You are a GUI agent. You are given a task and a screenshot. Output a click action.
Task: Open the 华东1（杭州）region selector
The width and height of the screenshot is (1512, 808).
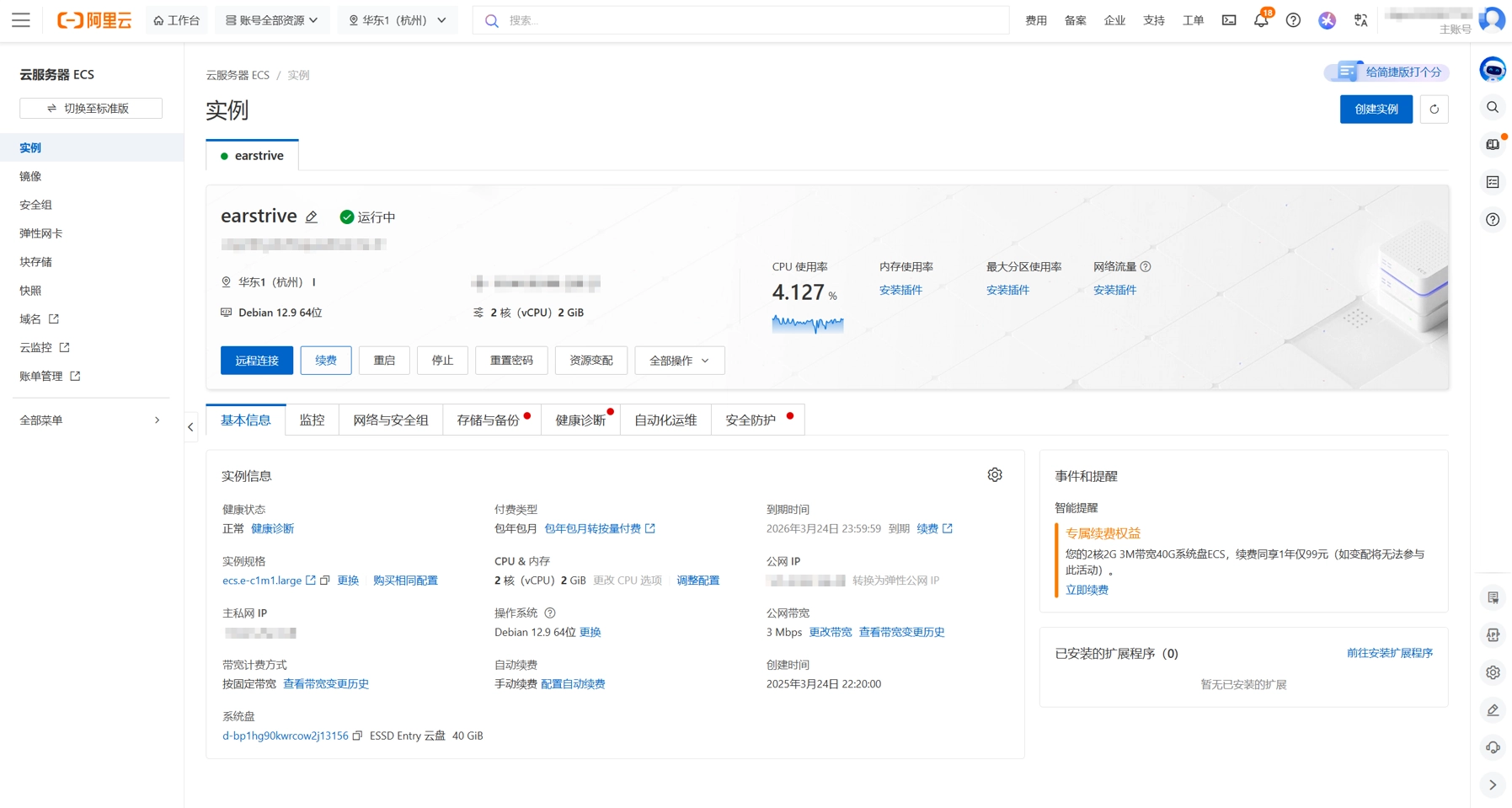pyautogui.click(x=398, y=20)
